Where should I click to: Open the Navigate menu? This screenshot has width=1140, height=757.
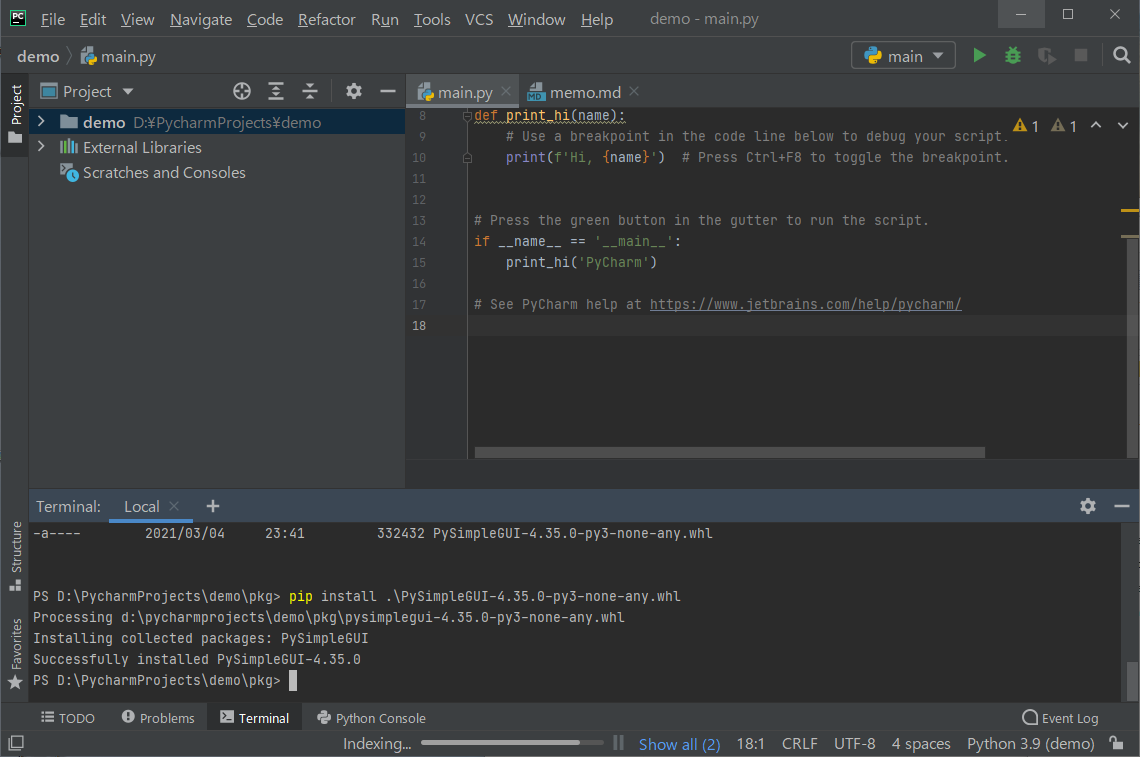click(201, 20)
